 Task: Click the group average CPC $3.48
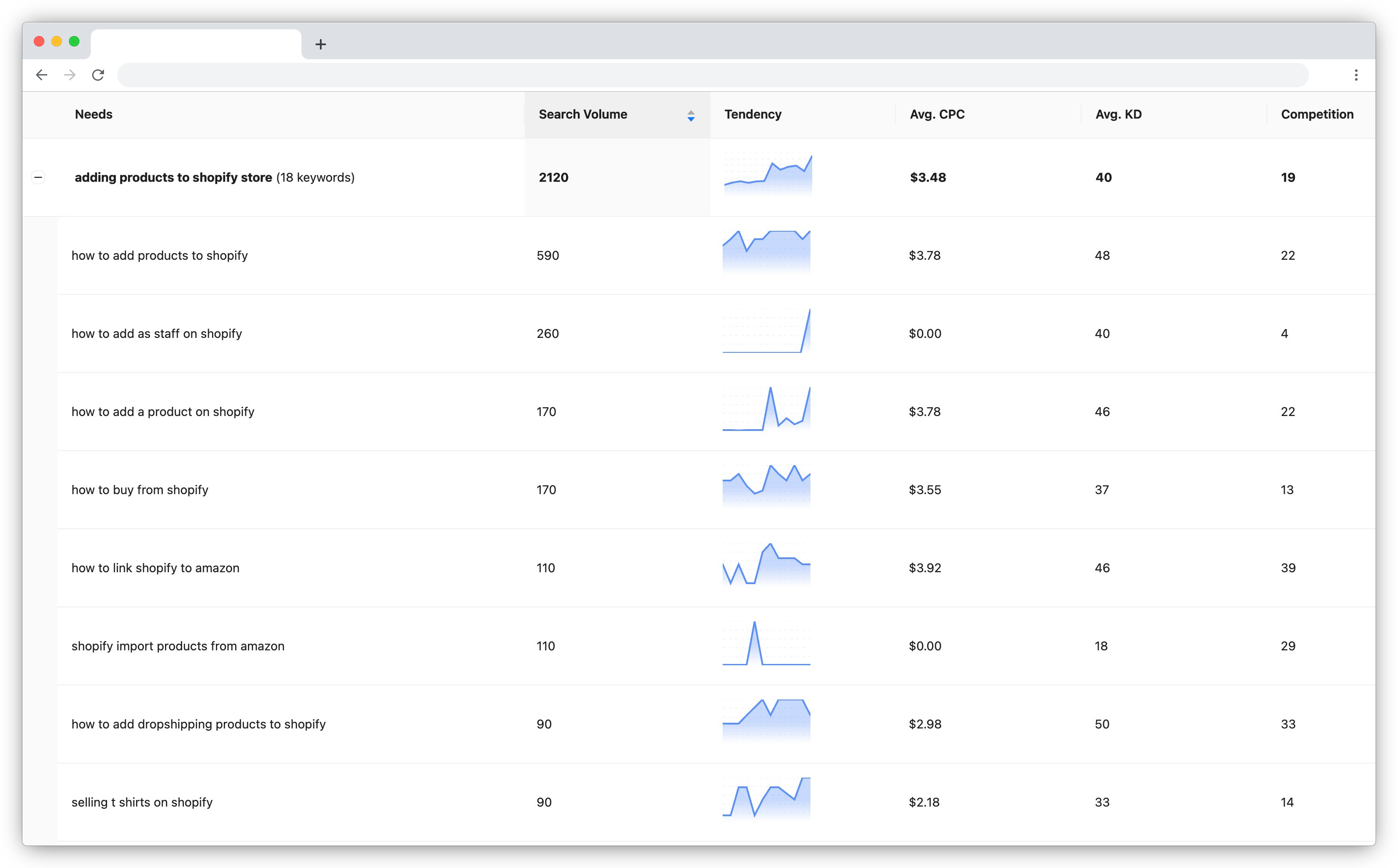(x=928, y=177)
